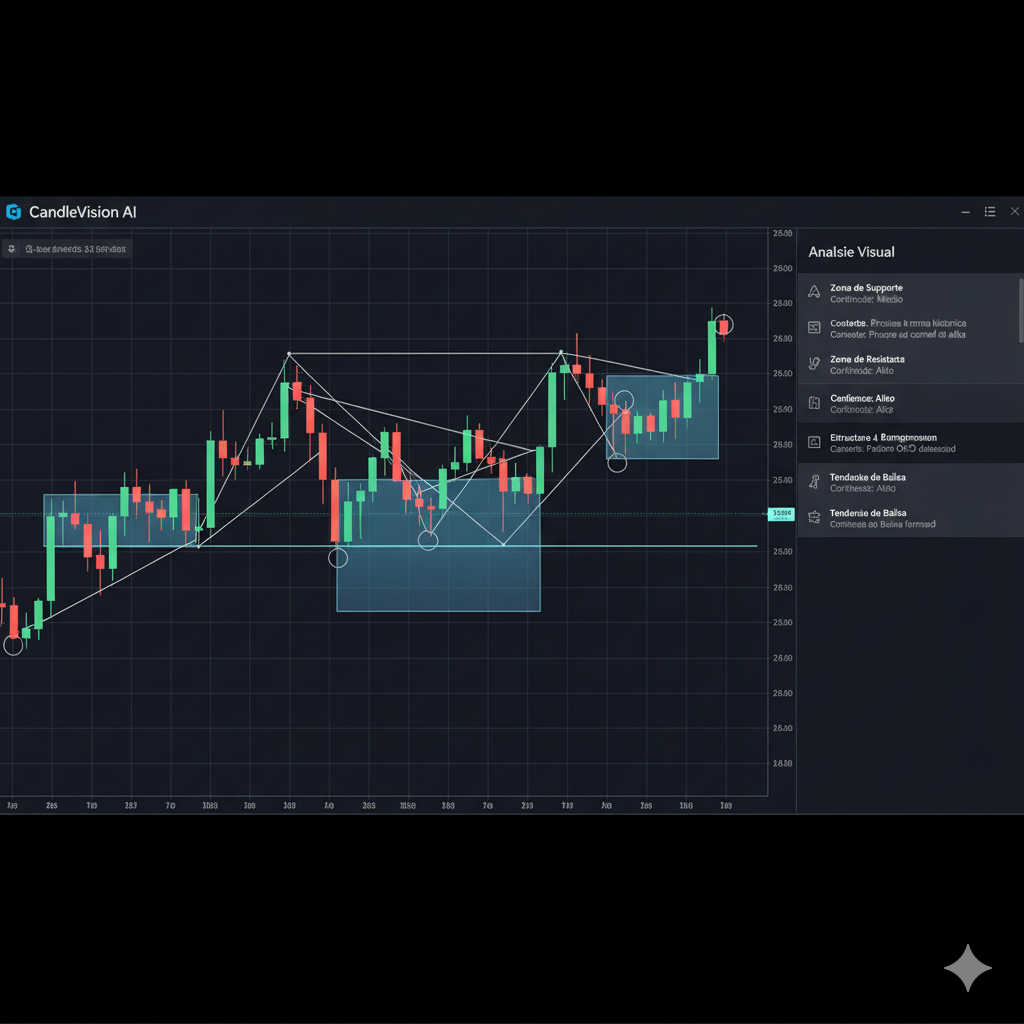Viewport: 1024px width, 1024px height.
Task: Click the icon next to first Tendaoke de Balsa
Action: point(813,482)
